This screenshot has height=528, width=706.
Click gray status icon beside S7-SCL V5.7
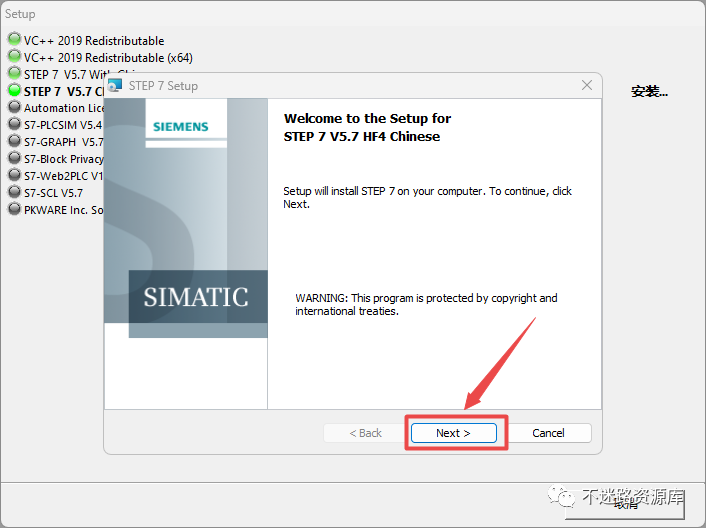[x=14, y=192]
